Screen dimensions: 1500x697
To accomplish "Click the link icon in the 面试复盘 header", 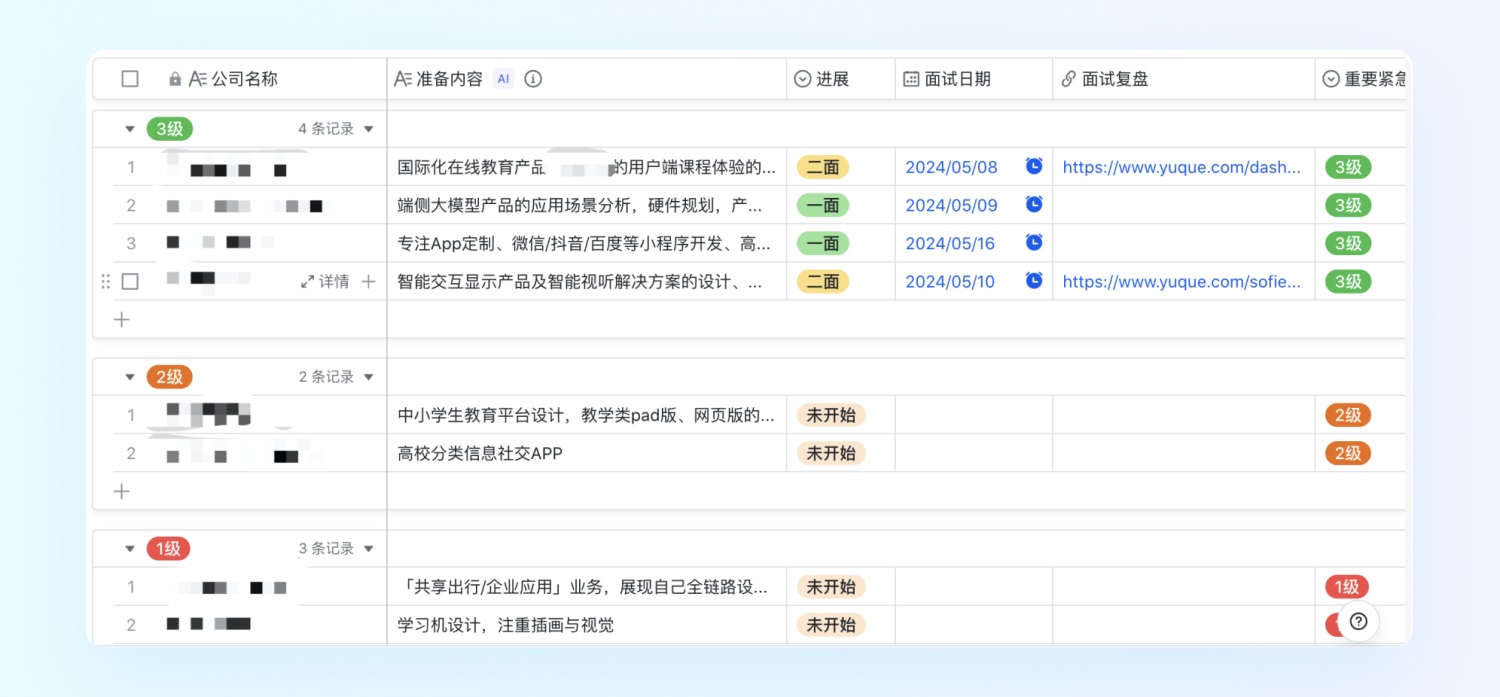I will (x=1069, y=78).
